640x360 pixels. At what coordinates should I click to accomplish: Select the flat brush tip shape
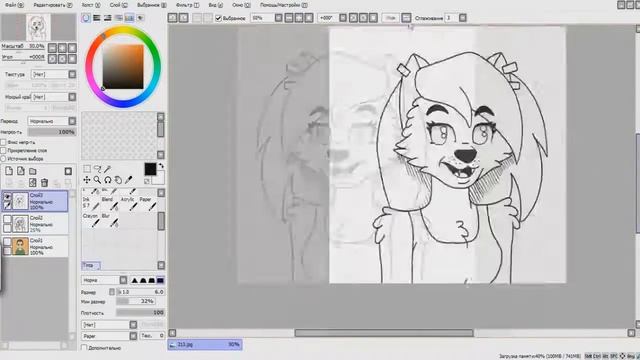(x=160, y=280)
